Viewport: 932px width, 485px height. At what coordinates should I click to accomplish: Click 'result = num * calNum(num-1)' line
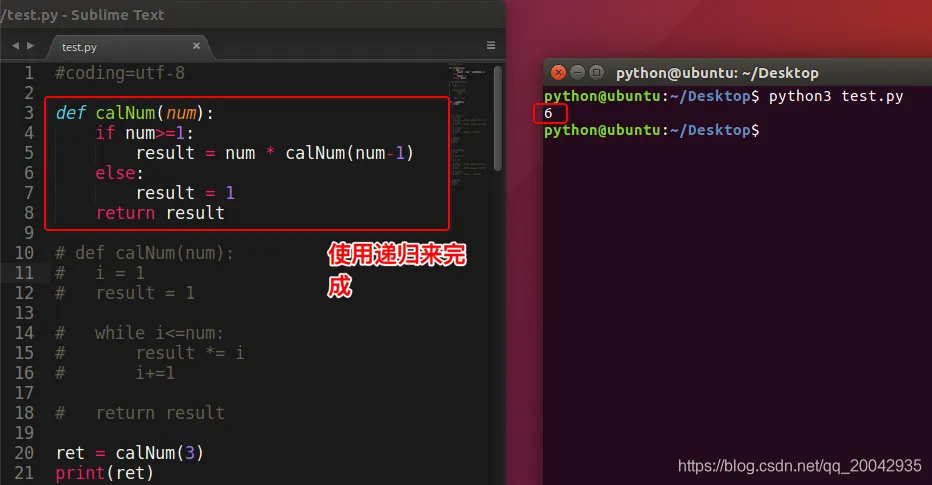[x=275, y=153]
